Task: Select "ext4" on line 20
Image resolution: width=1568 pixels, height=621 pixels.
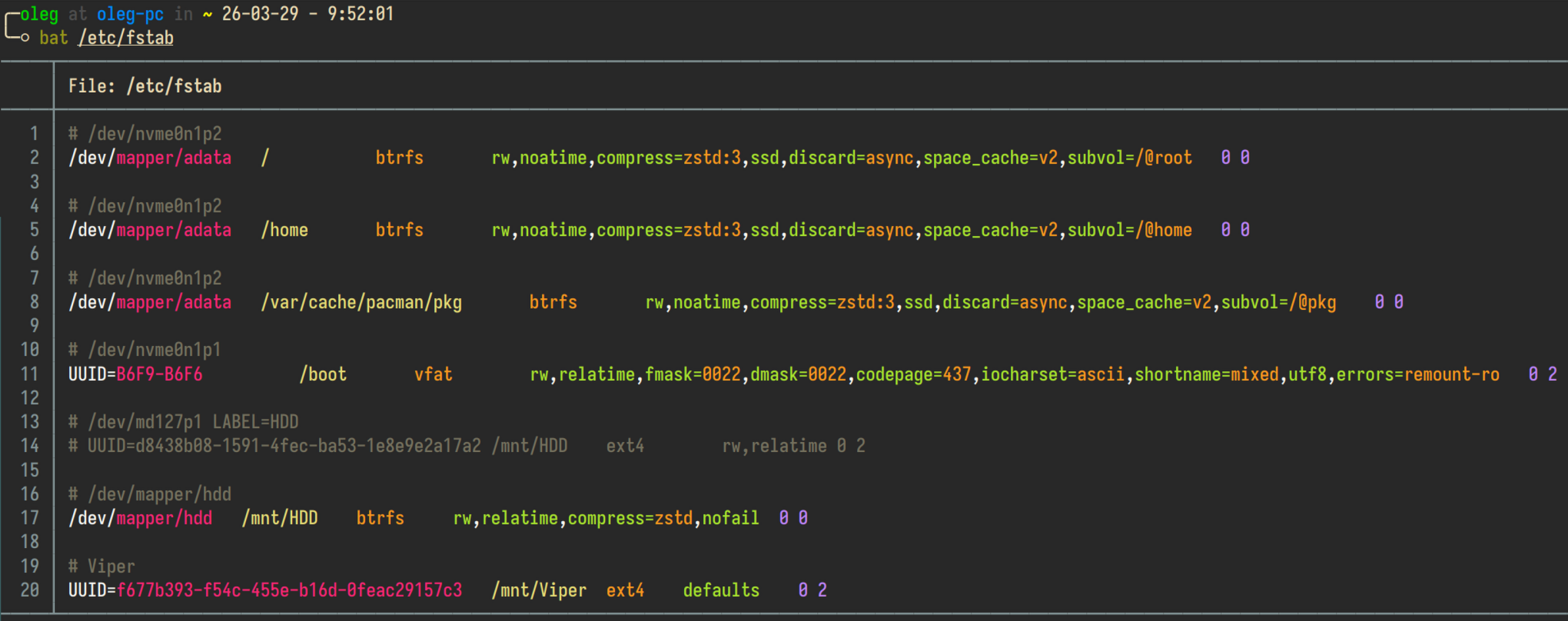Action: click(626, 590)
